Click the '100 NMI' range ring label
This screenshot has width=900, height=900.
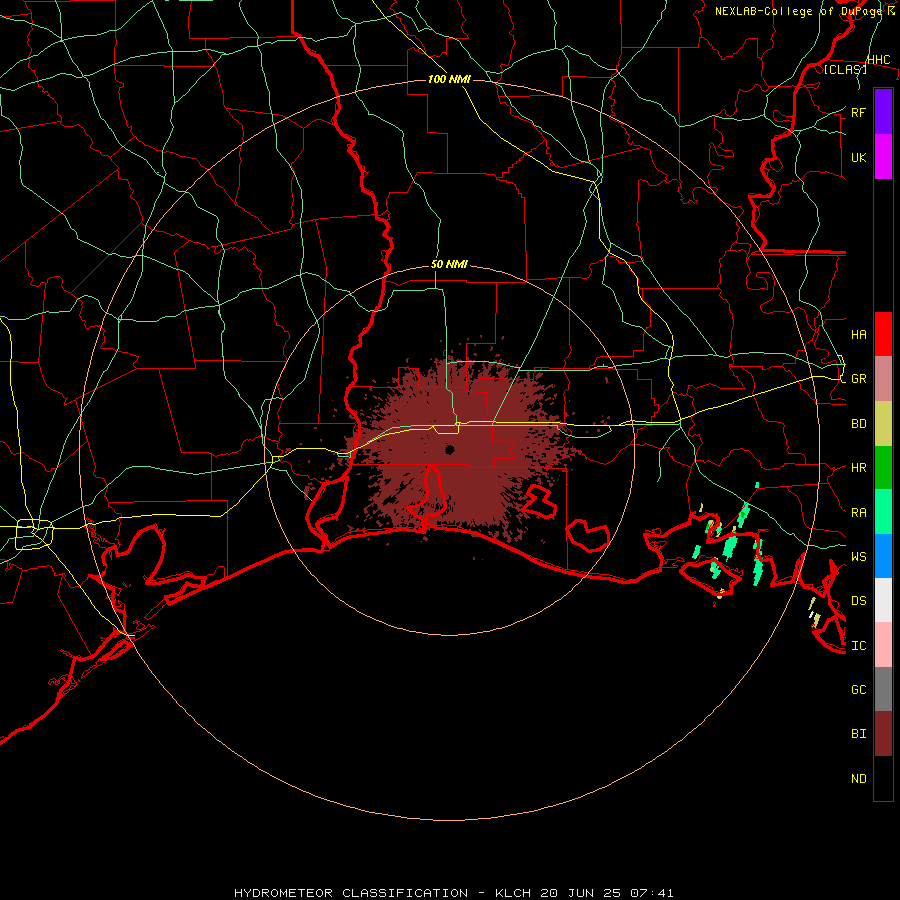click(x=449, y=79)
